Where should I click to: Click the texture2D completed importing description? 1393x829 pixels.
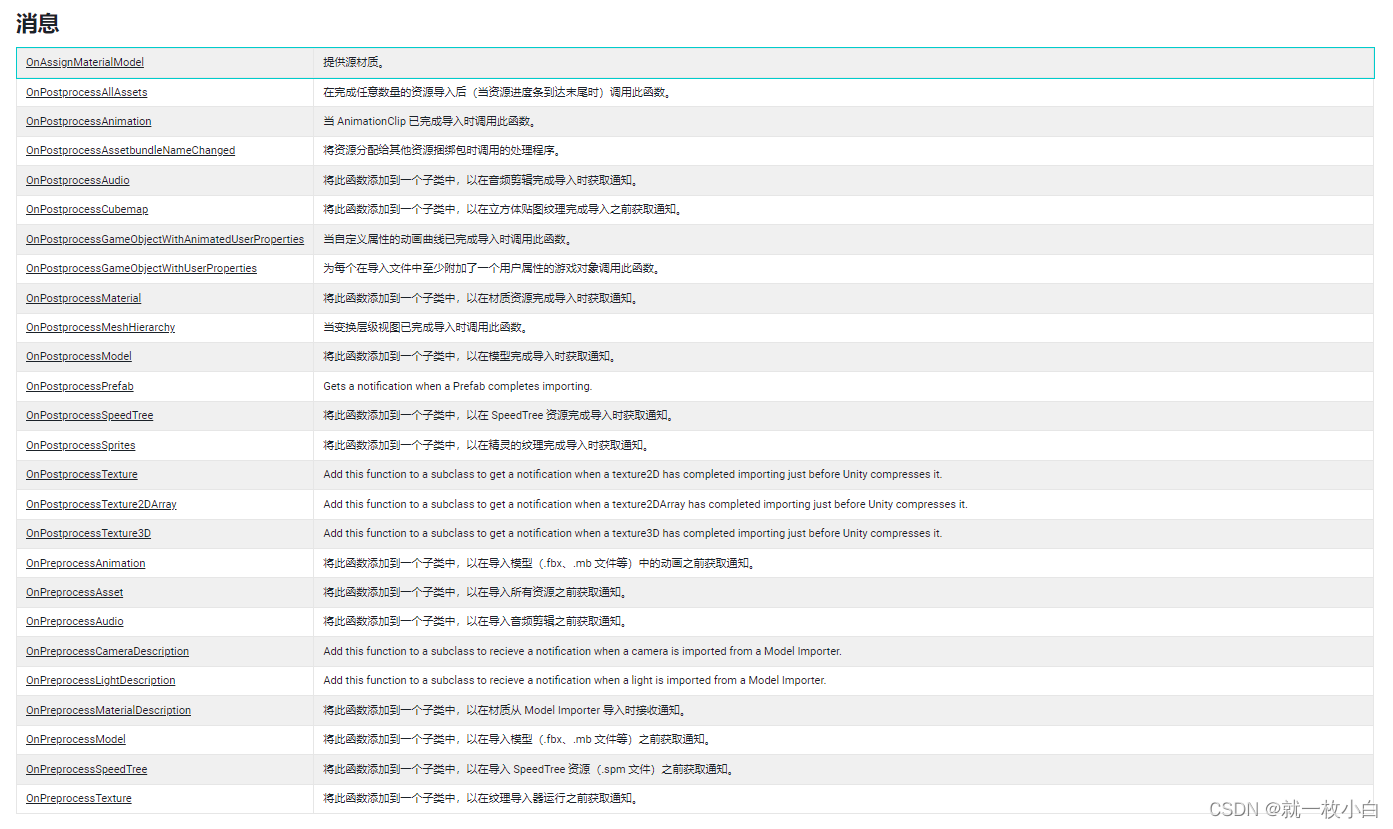632,474
